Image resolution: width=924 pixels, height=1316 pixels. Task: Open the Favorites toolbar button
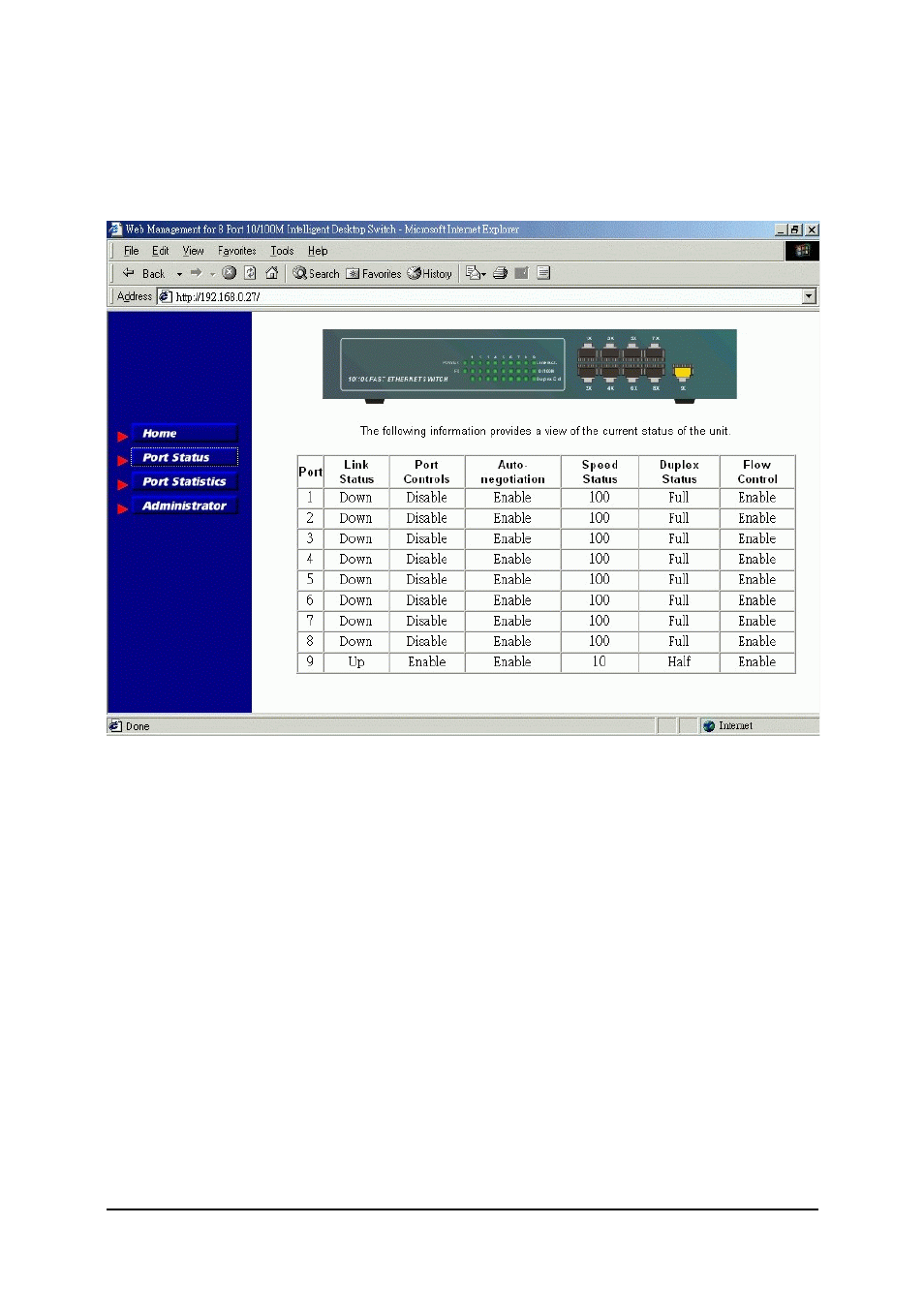(374, 274)
